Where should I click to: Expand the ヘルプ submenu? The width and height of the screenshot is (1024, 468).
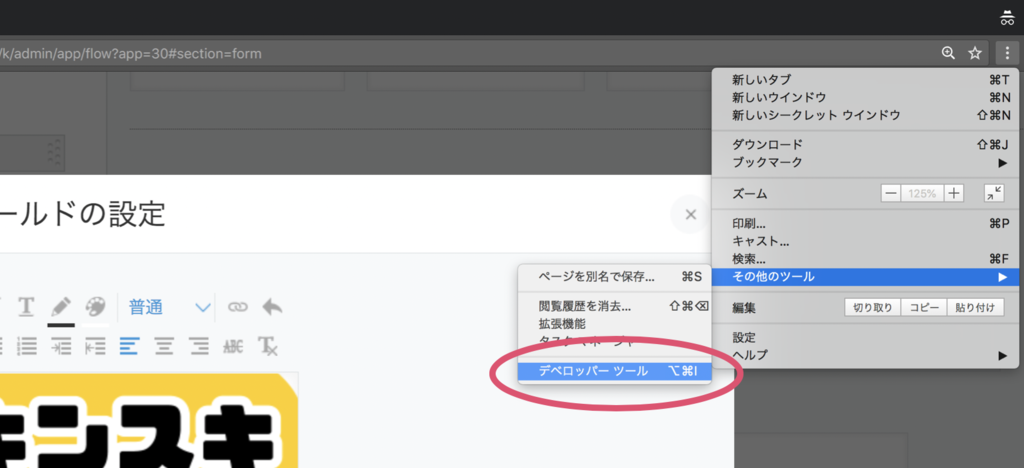(865, 355)
